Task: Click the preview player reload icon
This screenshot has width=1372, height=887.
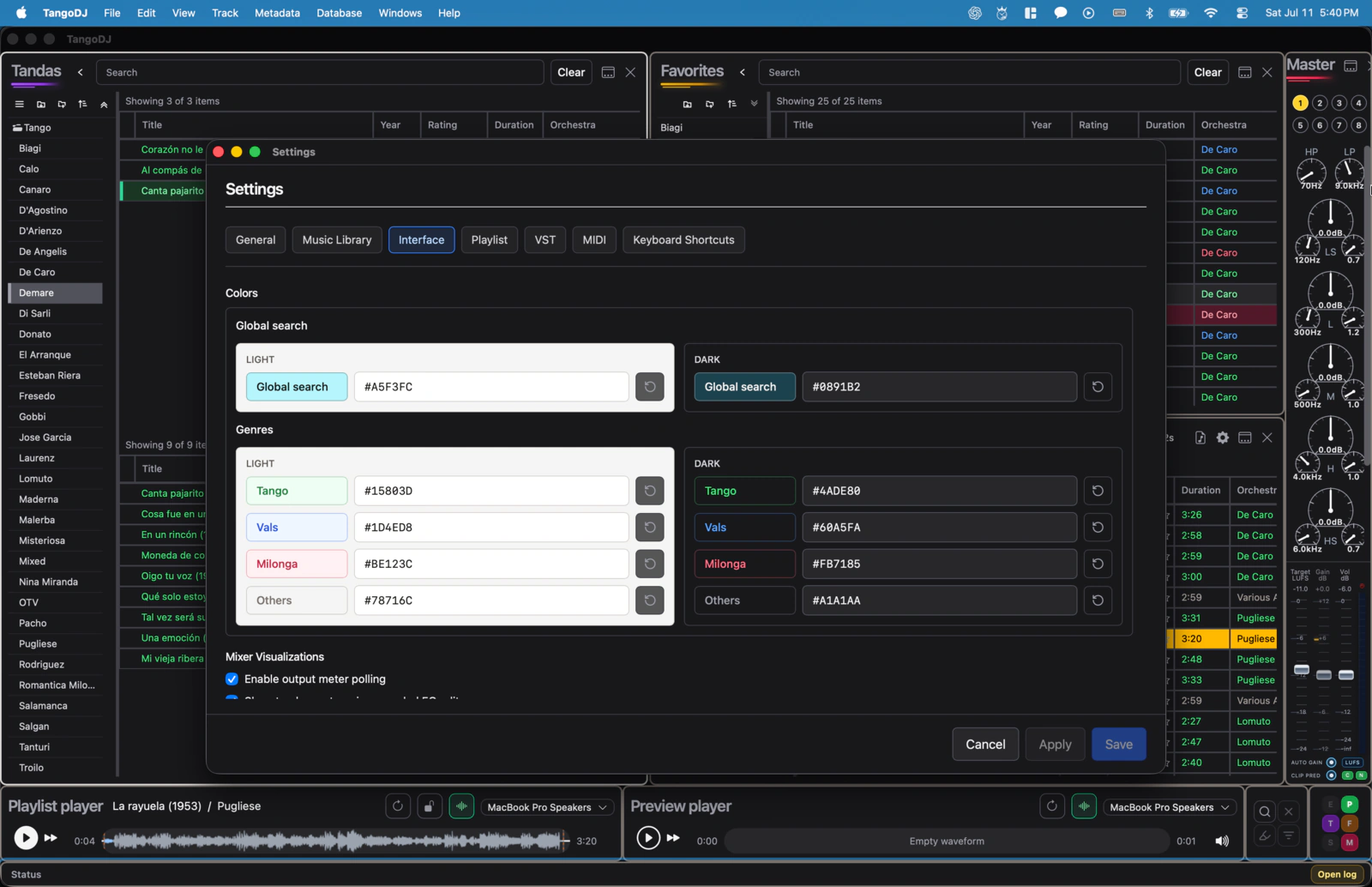Action: click(x=1052, y=806)
